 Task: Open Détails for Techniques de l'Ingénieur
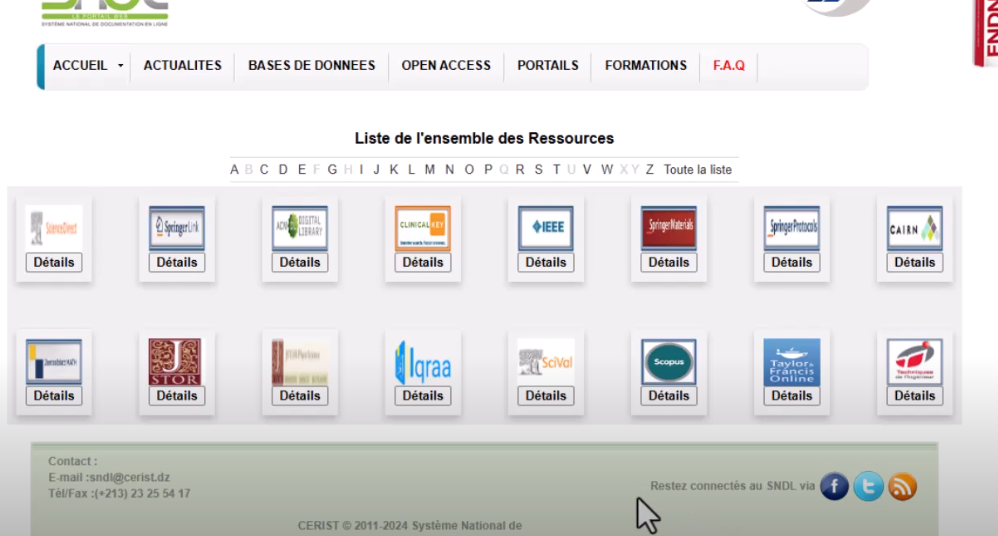pyautogui.click(x=915, y=395)
